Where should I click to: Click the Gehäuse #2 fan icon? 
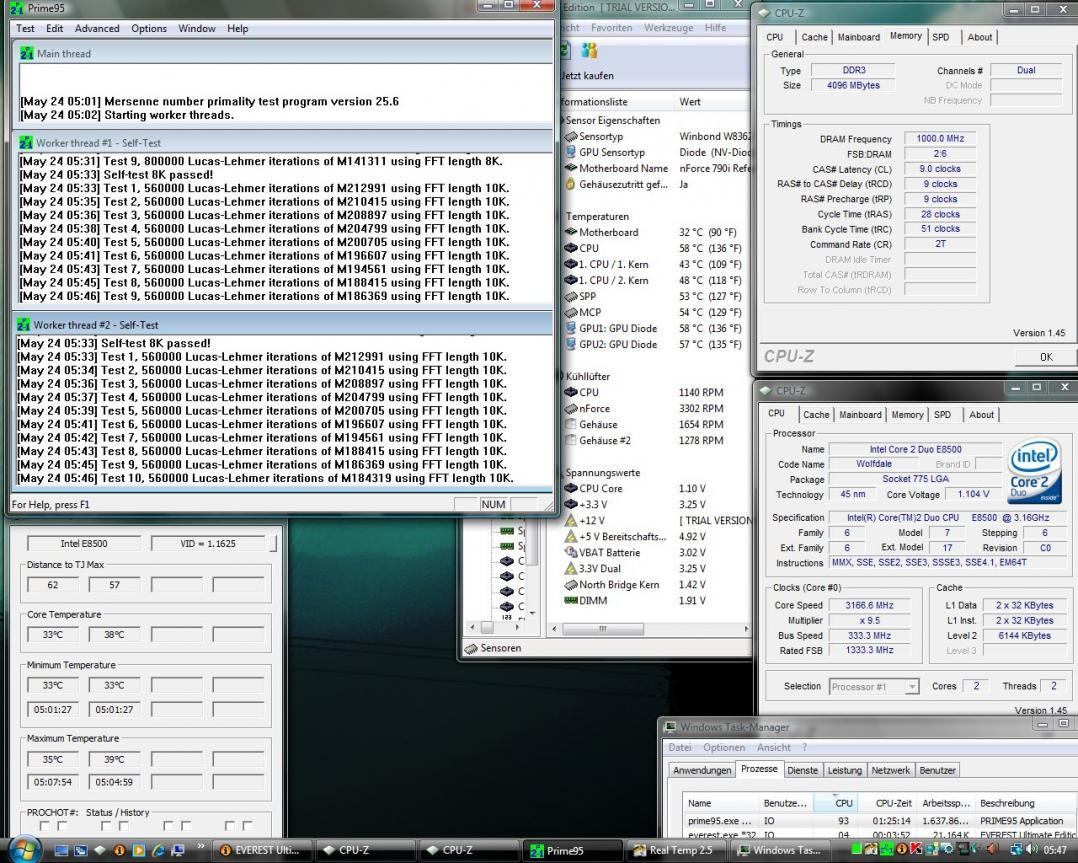pos(570,440)
